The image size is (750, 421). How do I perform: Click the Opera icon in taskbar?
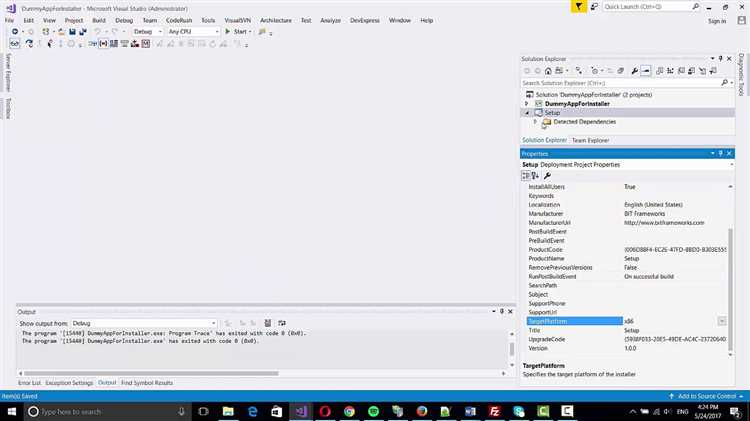point(325,411)
